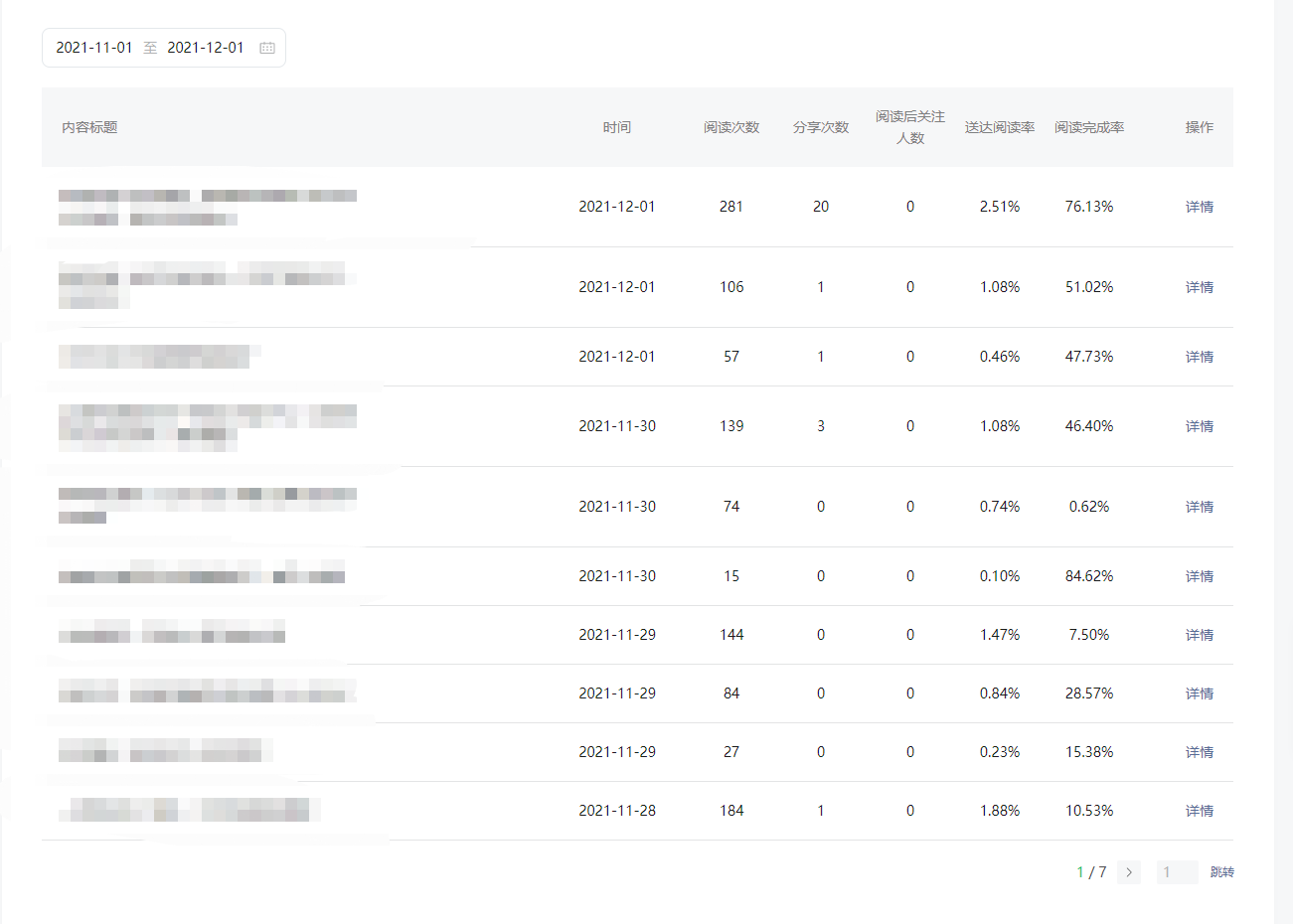Viewport: 1293px width, 924px height.
Task: Select the 51.02% completion rate cell
Action: coord(1089,287)
